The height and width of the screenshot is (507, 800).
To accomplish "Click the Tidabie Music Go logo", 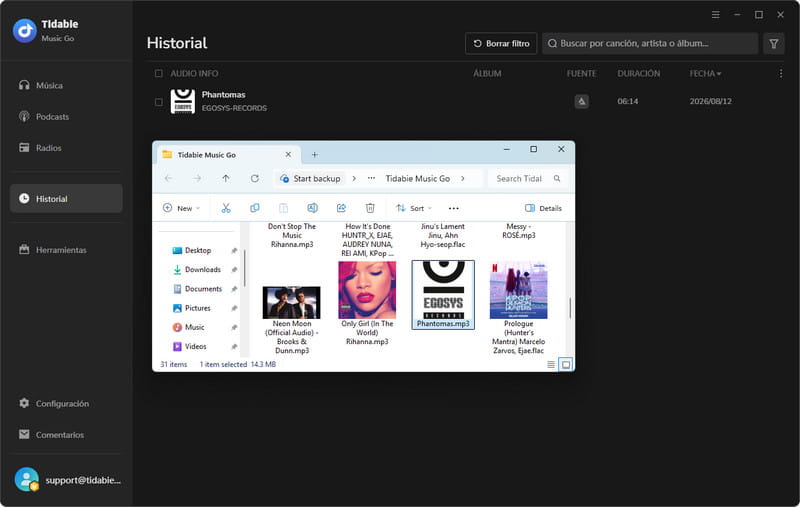I will 24,31.
